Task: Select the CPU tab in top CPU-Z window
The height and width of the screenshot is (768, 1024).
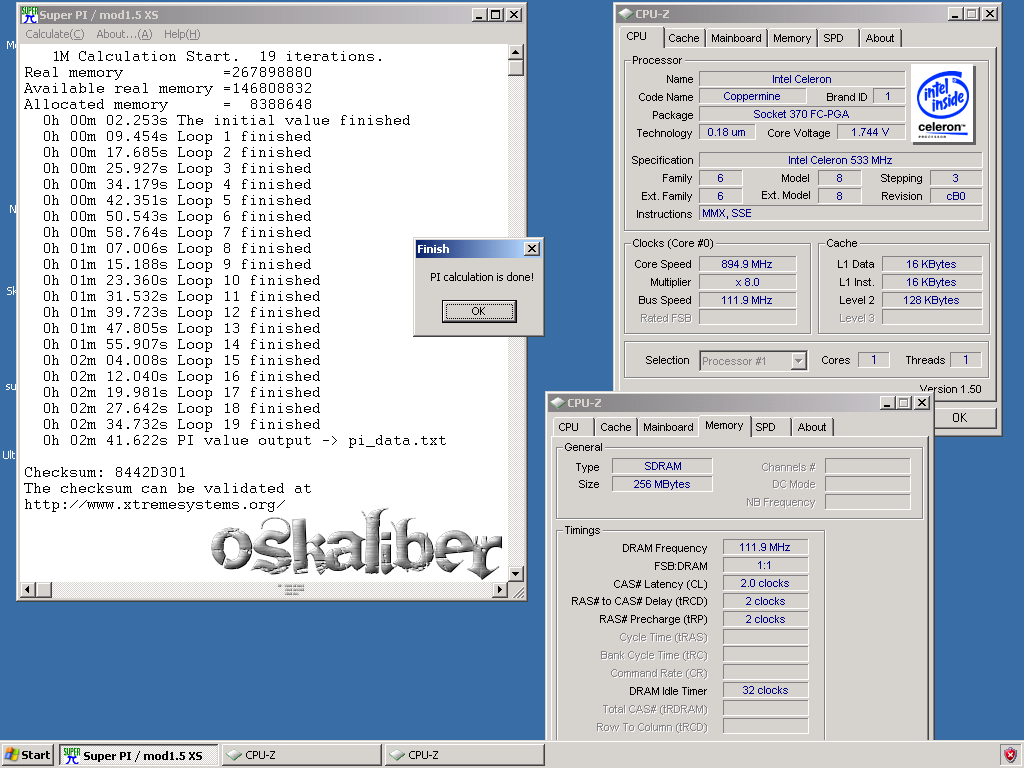Action: click(x=636, y=37)
